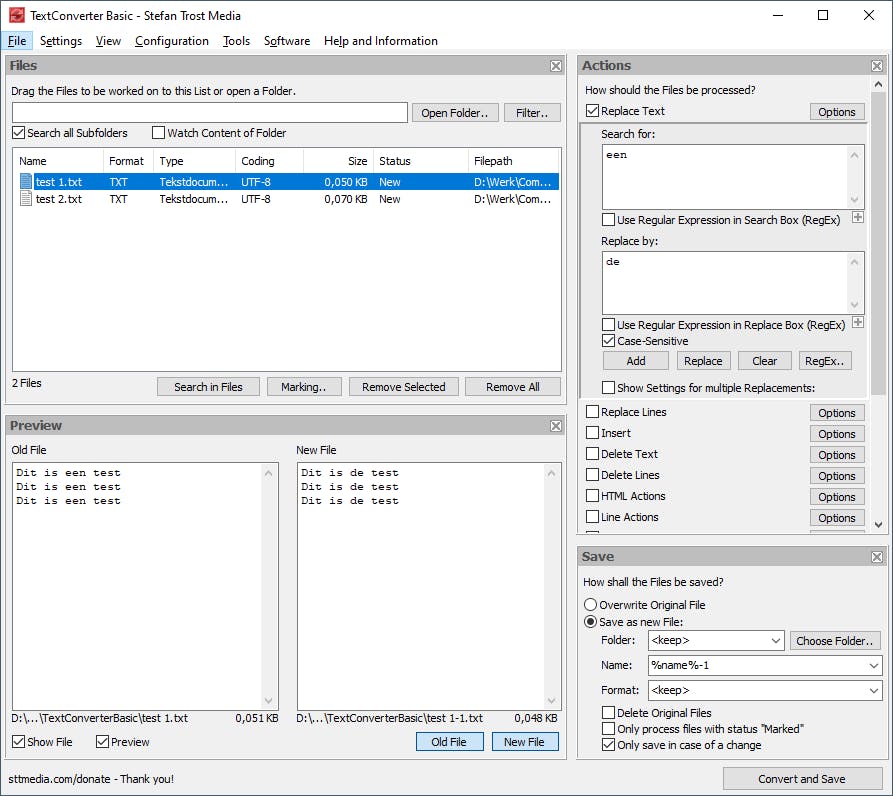Toggle the Show File checkbox

[x=19, y=741]
